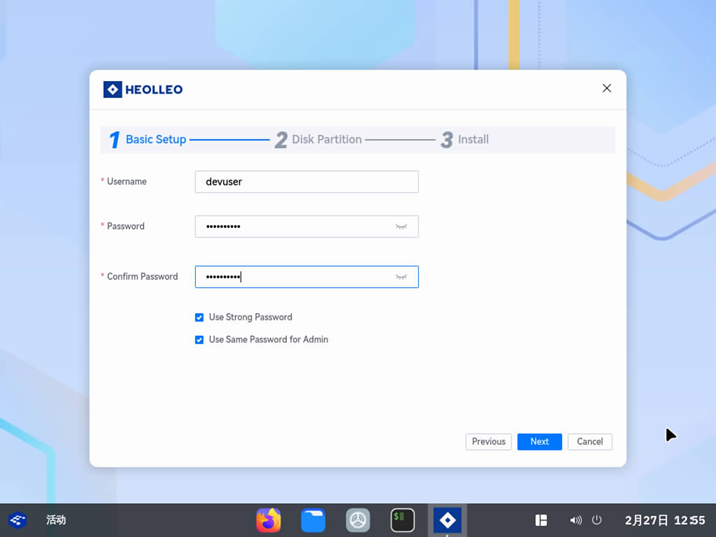Open the volume control in system tray
The image size is (716, 537).
click(575, 520)
